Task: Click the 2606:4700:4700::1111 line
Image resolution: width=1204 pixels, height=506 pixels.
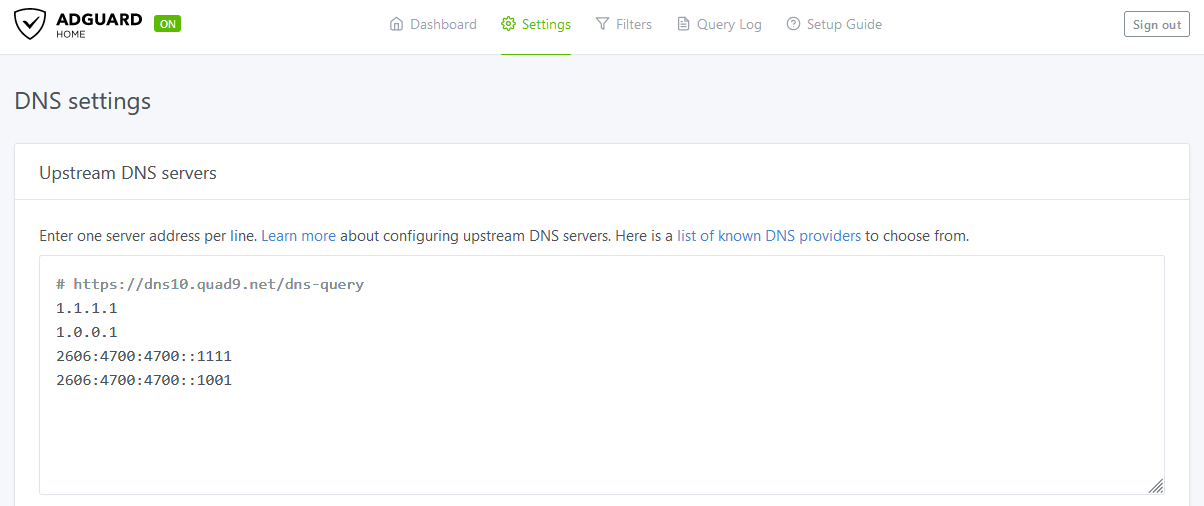Action: click(x=144, y=356)
